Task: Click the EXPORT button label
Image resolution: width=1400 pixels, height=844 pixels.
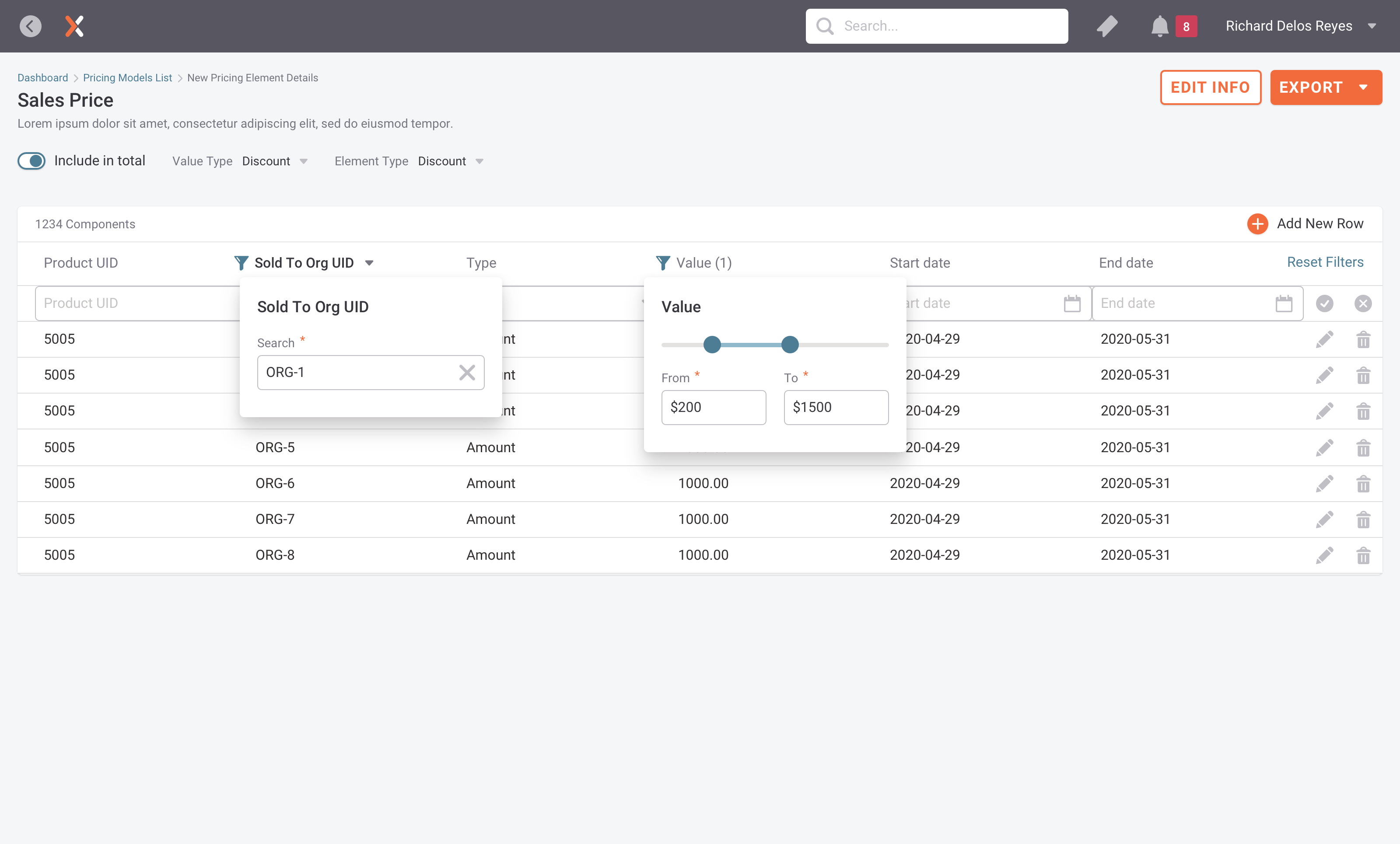Action: (1311, 87)
